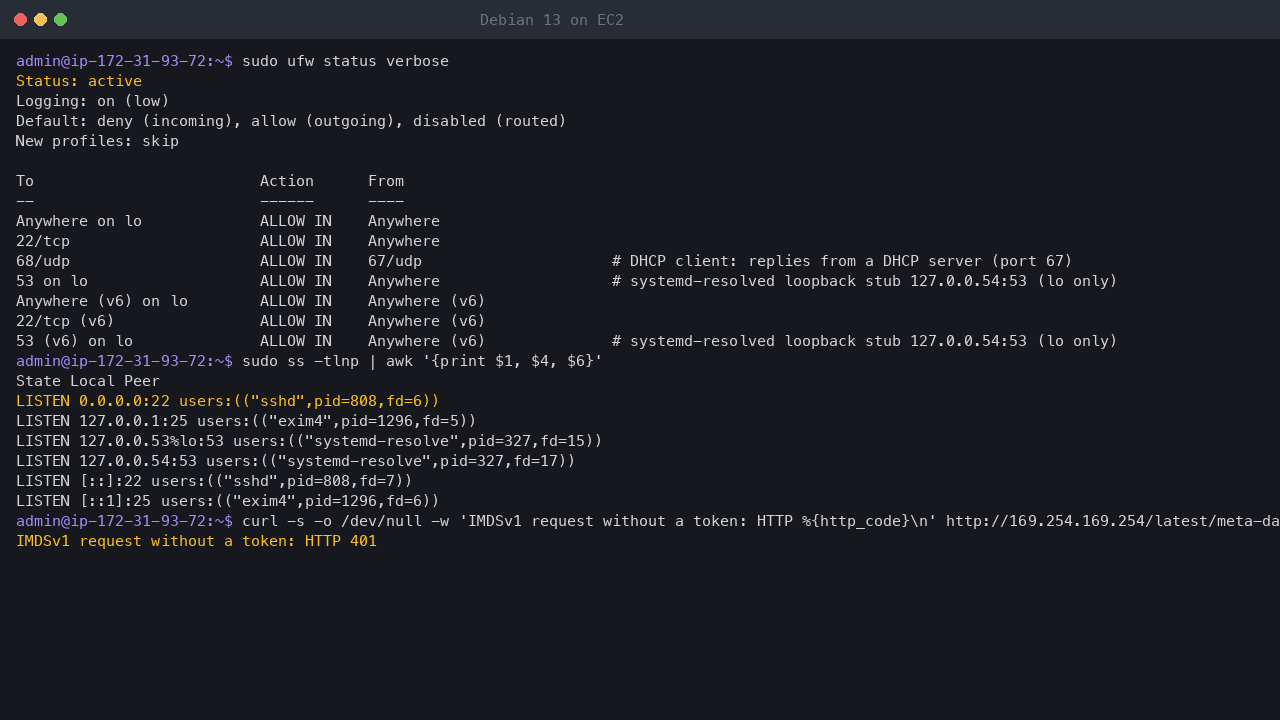Click the 'HTTP 401' result line
This screenshot has width=1280, height=720.
[x=196, y=541]
